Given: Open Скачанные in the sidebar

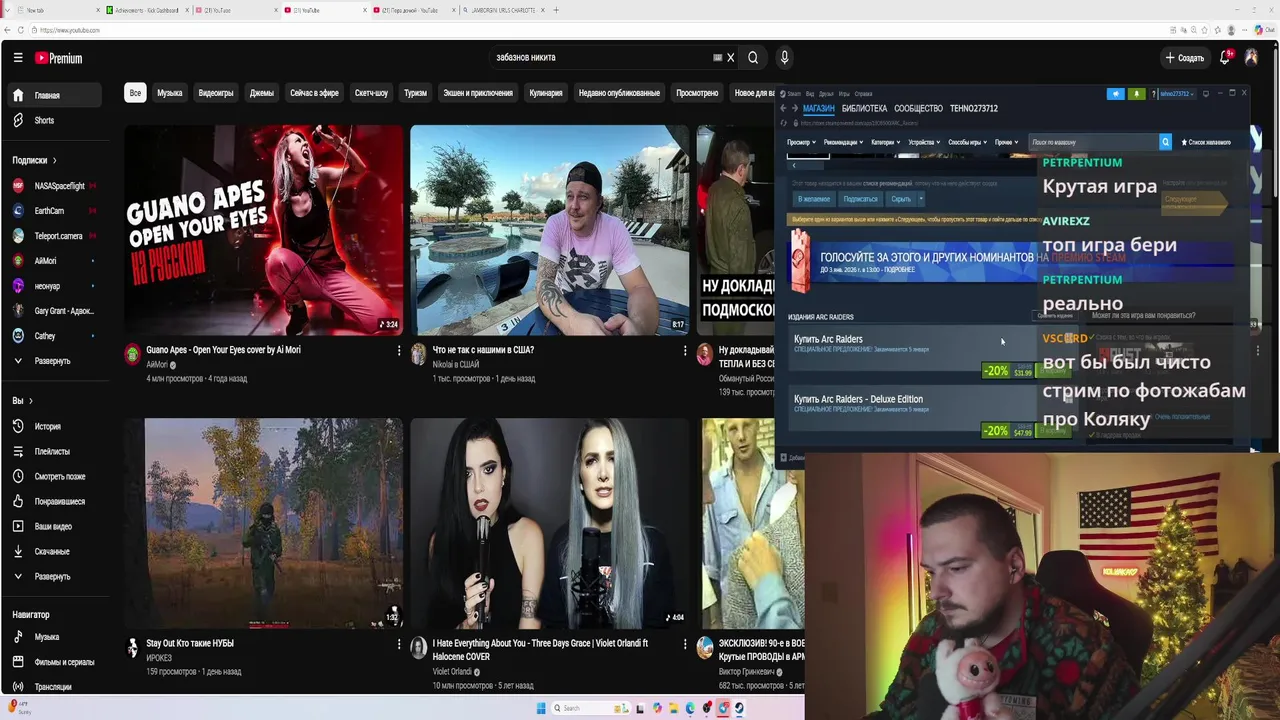Looking at the screenshot, I should click(x=52, y=551).
